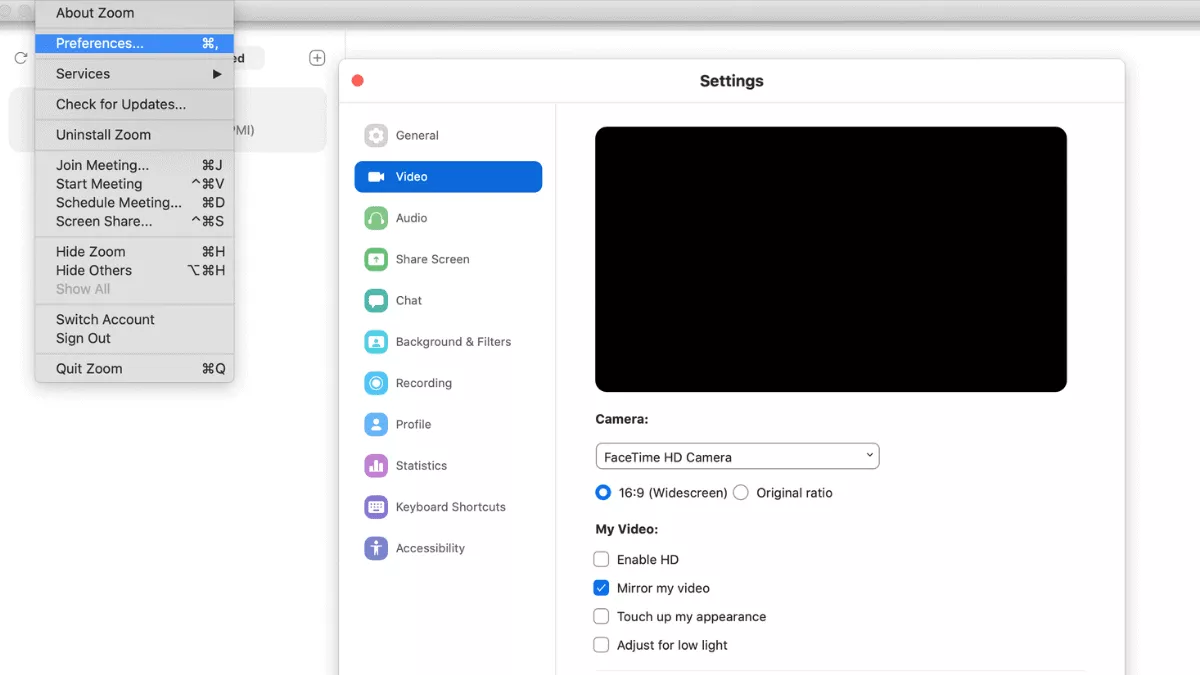The height and width of the screenshot is (675, 1200).
Task: Choose Start Meeting menu item
Action: coord(134,184)
